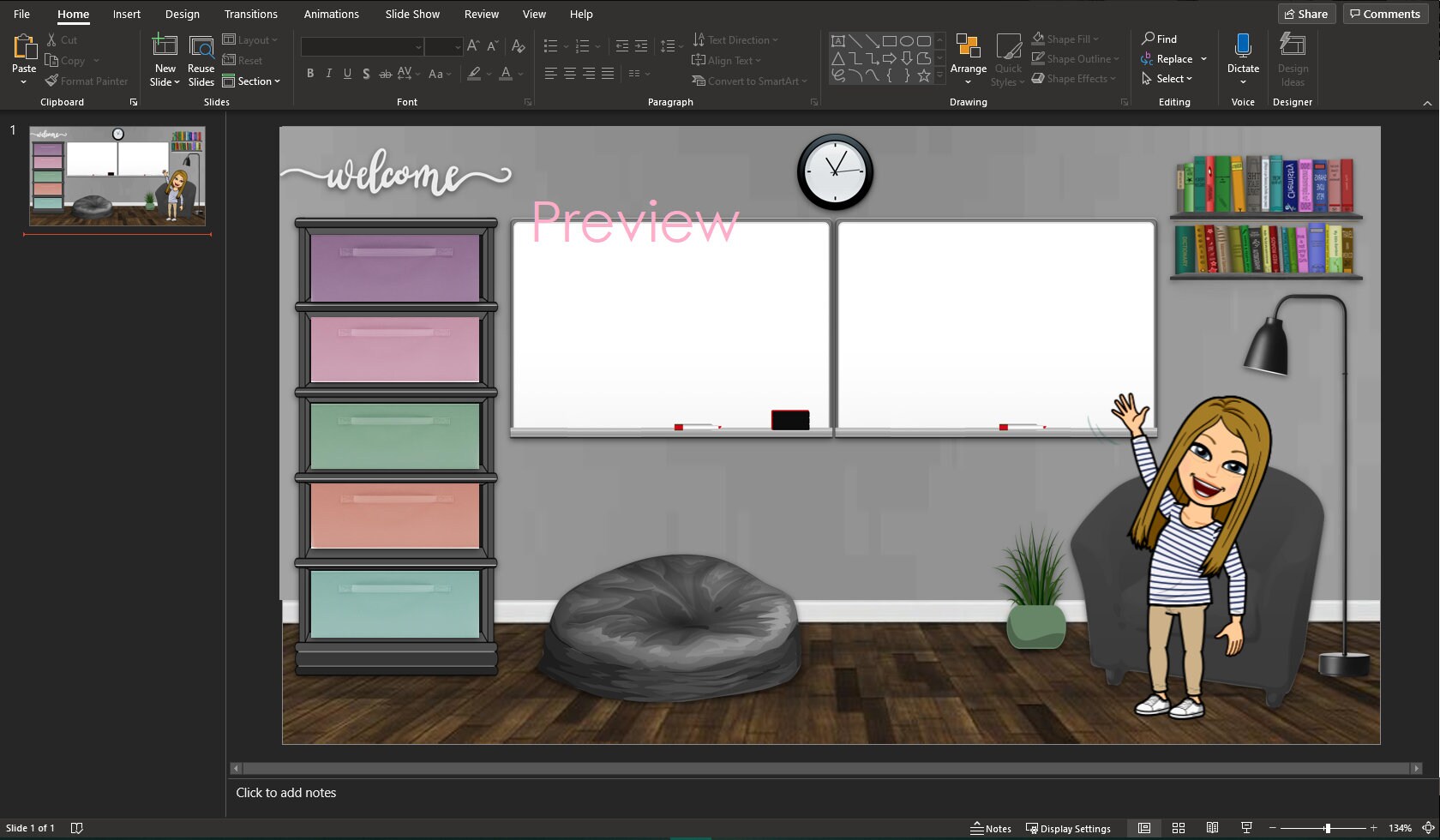Open the Slide Show ribbon tab
This screenshot has height=840, width=1440.
[x=411, y=14]
